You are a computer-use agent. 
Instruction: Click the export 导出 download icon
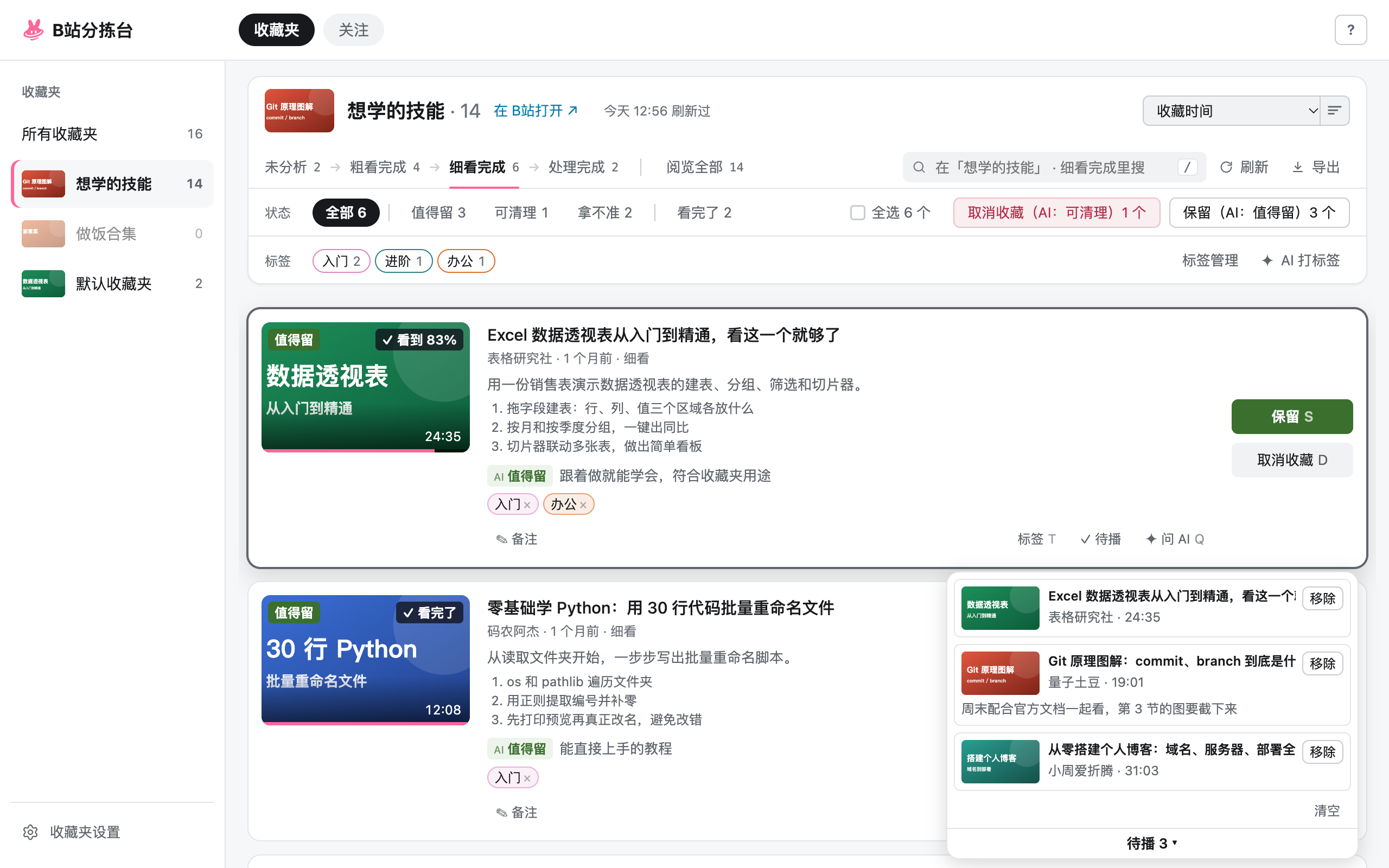point(1297,167)
